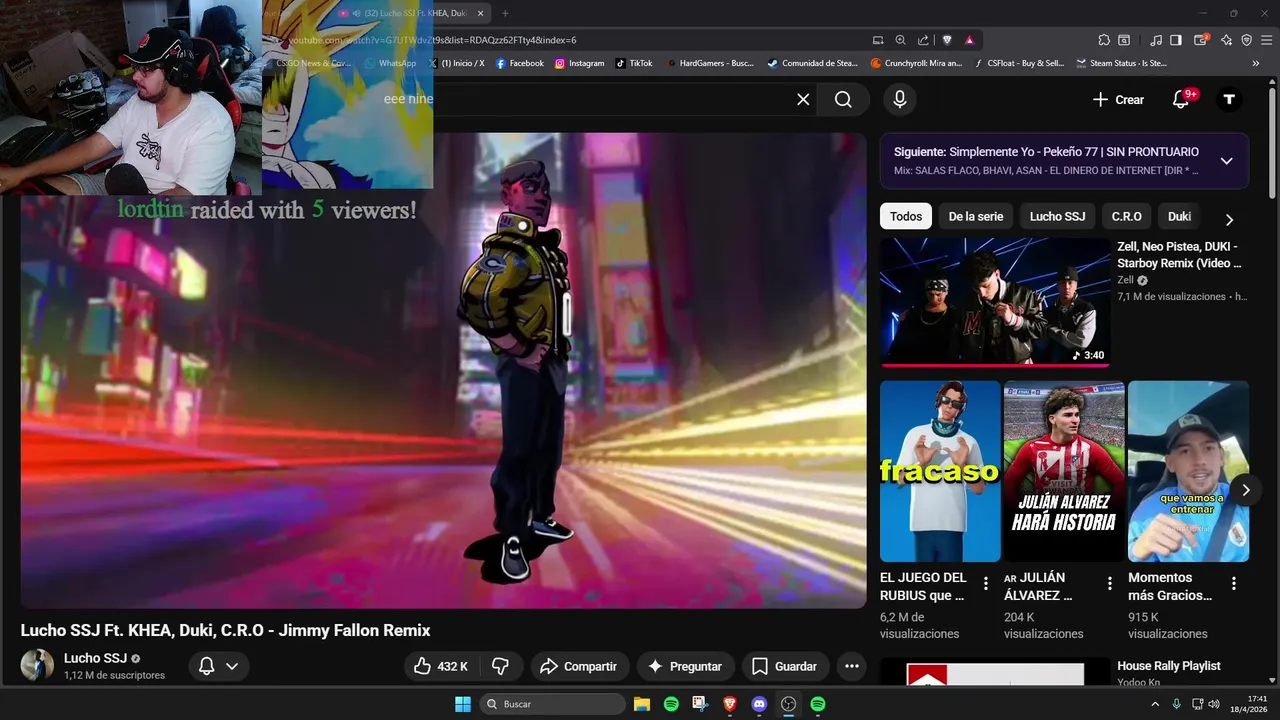Open a new browser tab with plus
This screenshot has height=720, width=1280.
pyautogui.click(x=505, y=13)
